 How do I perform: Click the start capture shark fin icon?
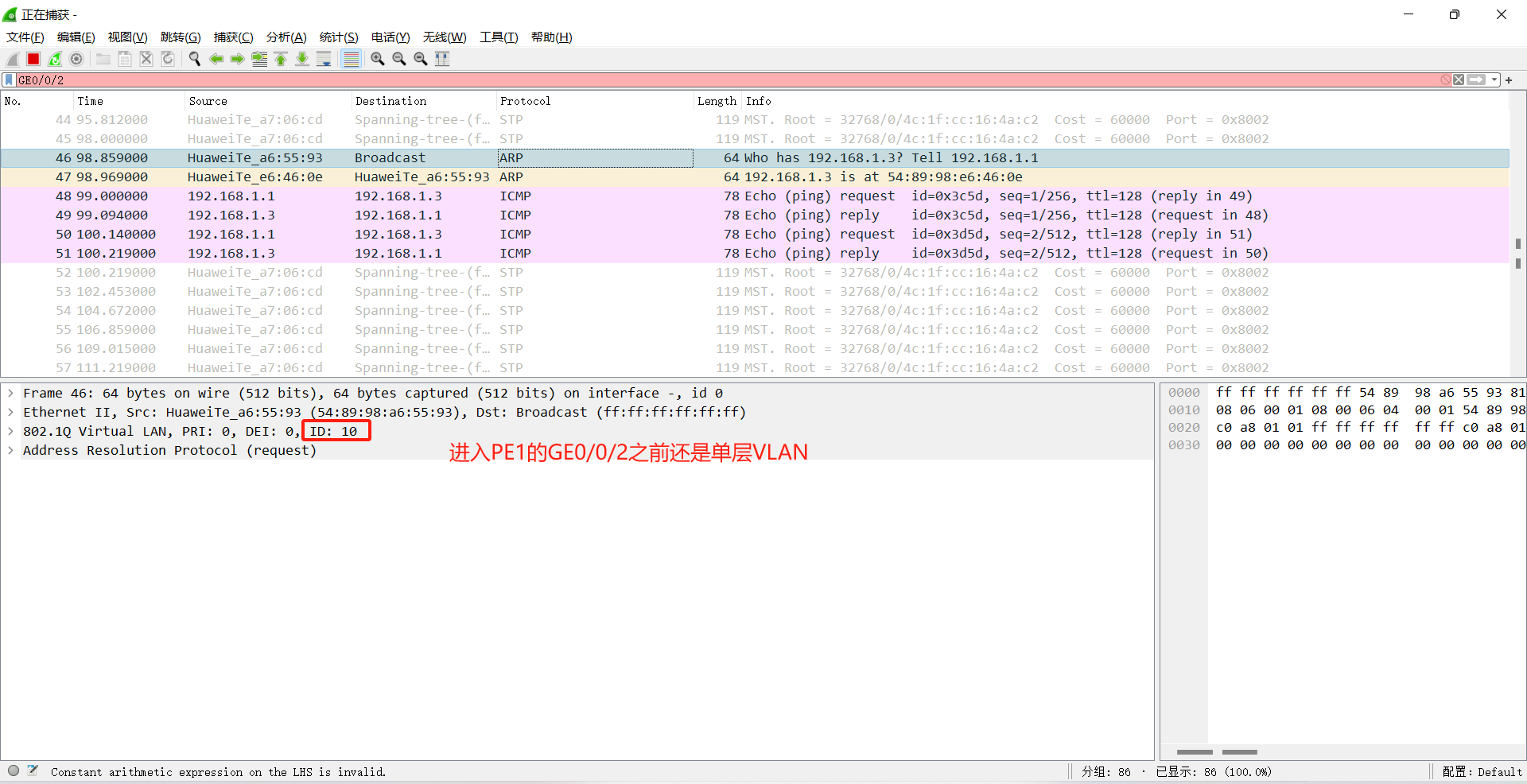13,59
